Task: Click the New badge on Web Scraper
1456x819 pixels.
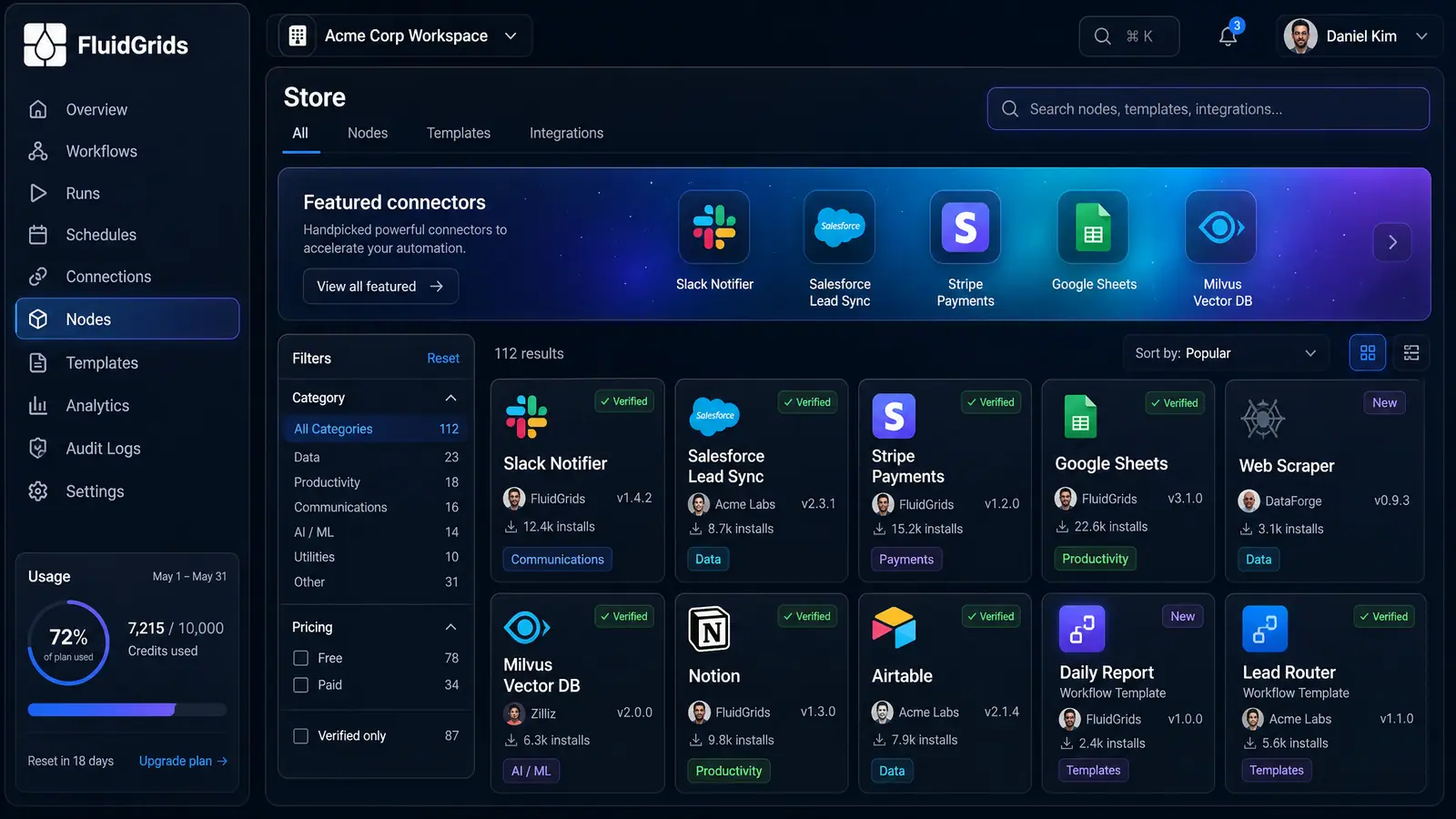Action: coord(1384,402)
